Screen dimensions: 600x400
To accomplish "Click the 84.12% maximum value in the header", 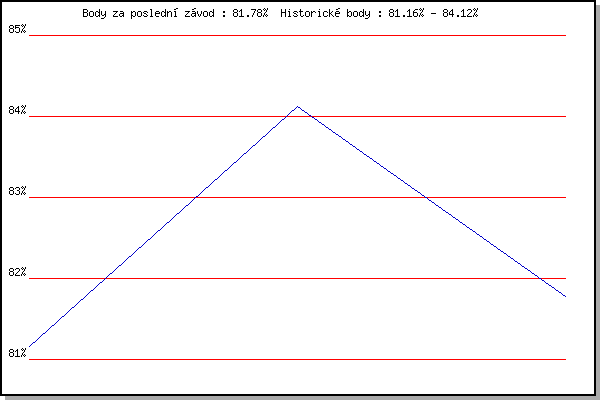I will coord(460,13).
